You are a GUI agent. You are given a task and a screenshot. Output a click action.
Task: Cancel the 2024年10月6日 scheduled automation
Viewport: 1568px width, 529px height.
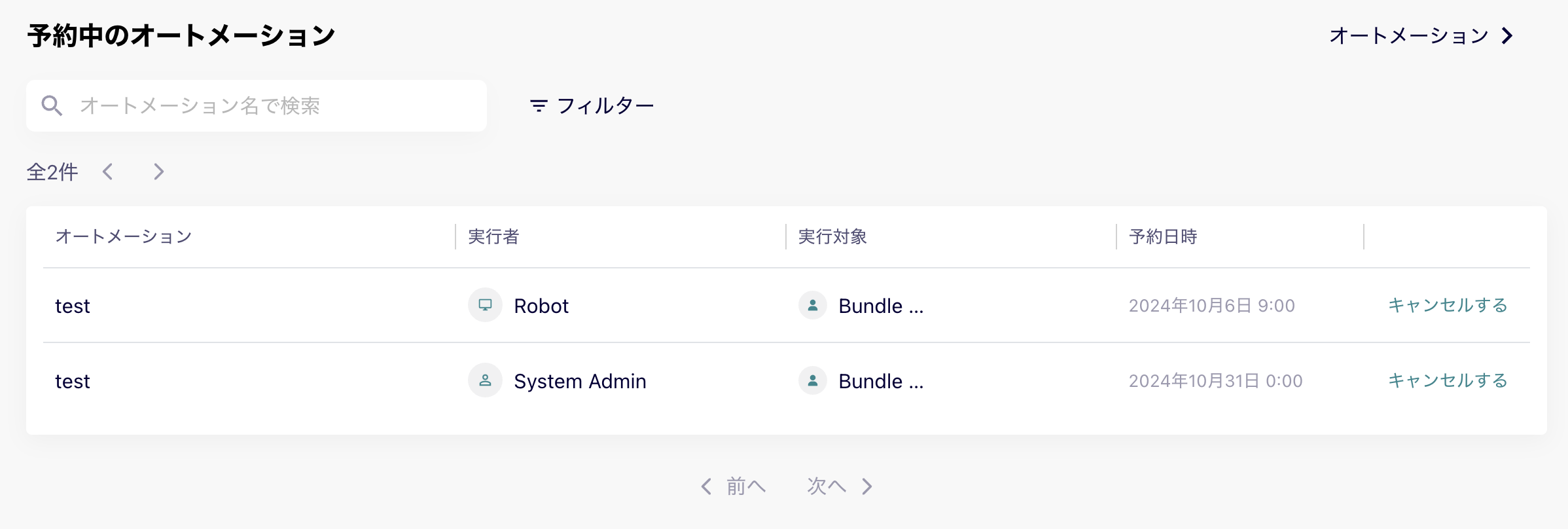pyautogui.click(x=1448, y=305)
